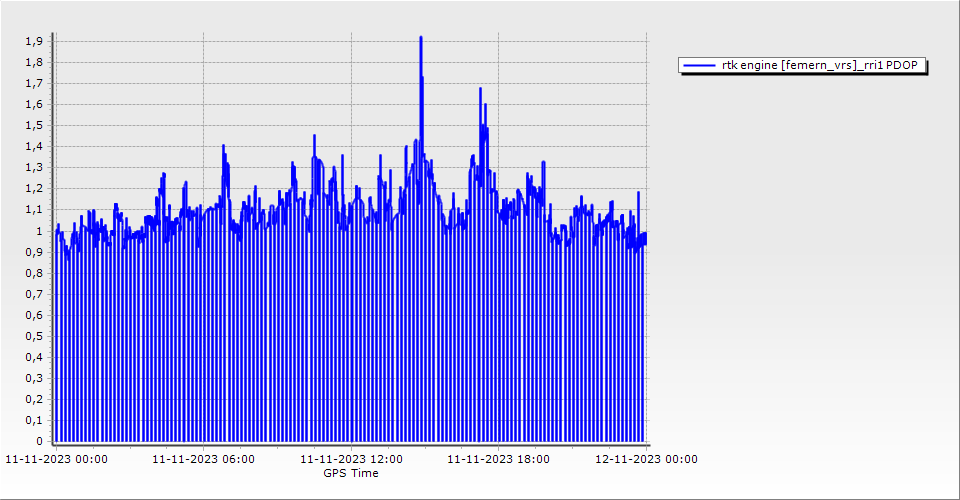The height and width of the screenshot is (500, 960).
Task: Click the 11-11-2023 12:00 time label
Action: coord(352,460)
